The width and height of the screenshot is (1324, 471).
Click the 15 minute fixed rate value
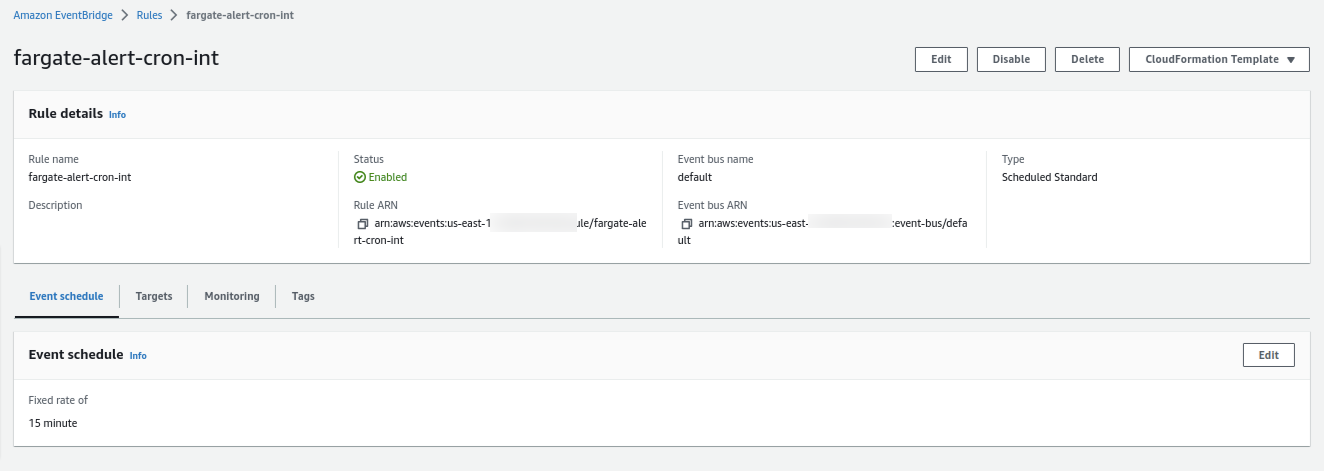click(53, 423)
